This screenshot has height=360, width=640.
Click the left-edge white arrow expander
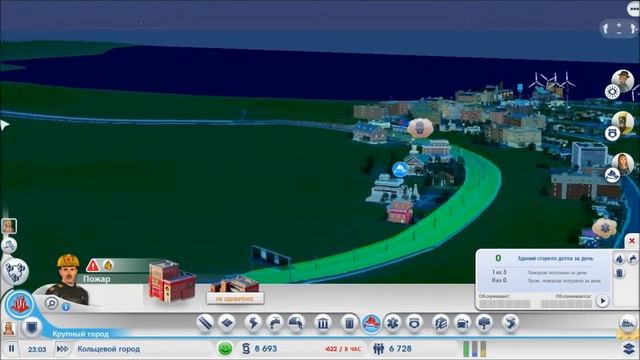4,124
